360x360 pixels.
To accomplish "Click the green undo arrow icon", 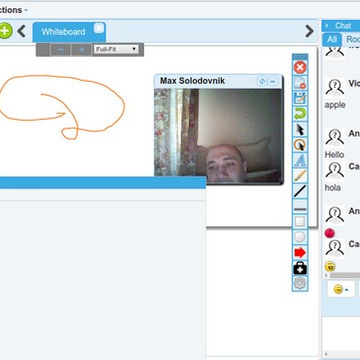I will (300, 114).
